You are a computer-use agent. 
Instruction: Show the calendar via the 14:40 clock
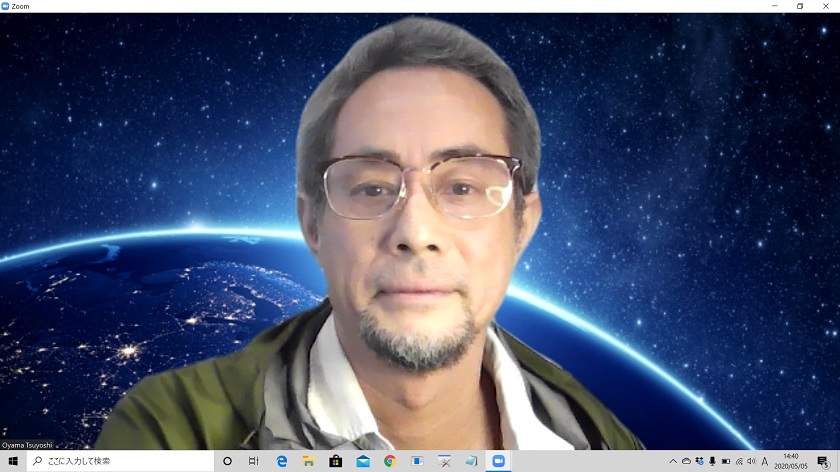[x=791, y=461]
